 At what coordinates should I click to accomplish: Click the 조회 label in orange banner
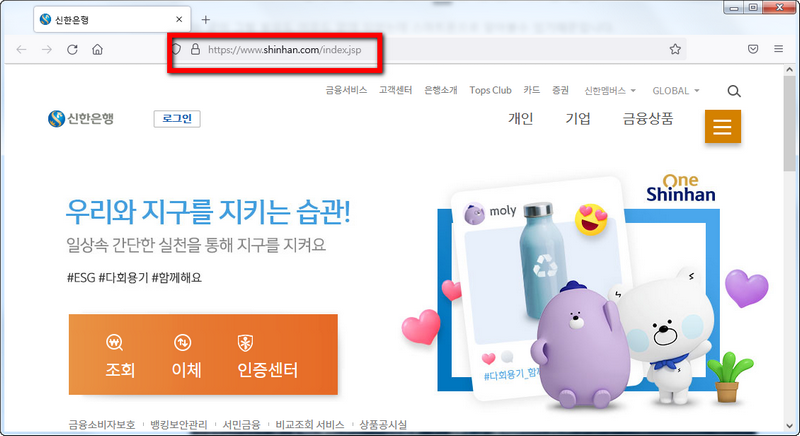click(x=120, y=370)
